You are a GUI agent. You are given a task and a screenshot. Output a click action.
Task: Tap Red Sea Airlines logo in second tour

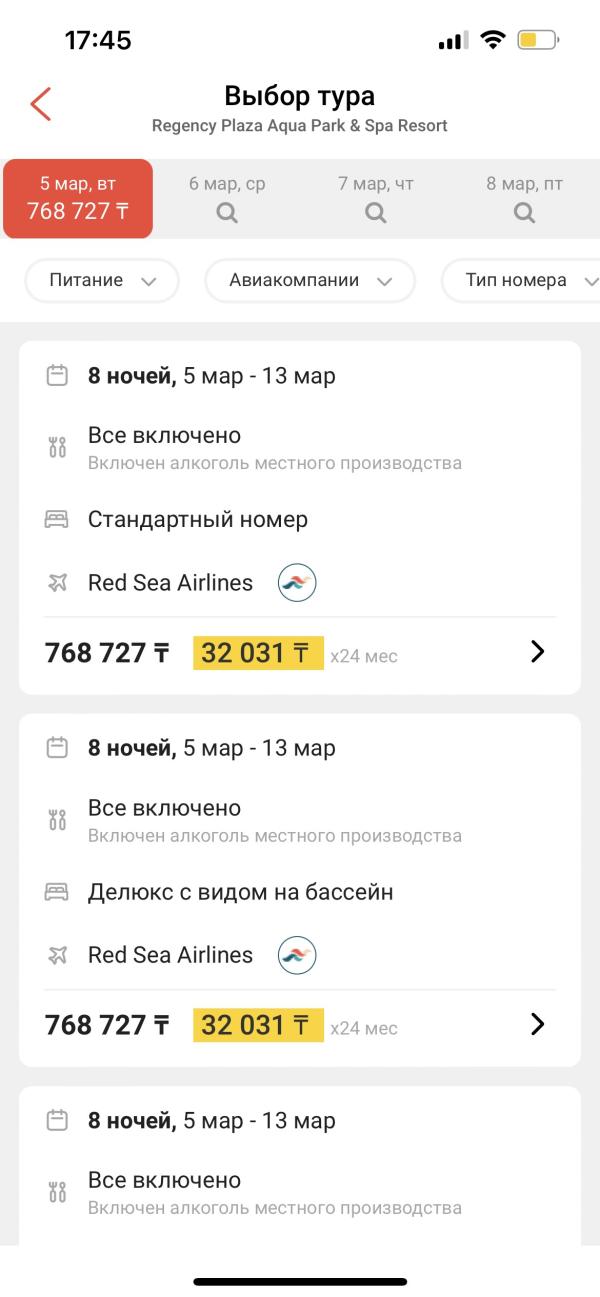click(x=297, y=955)
